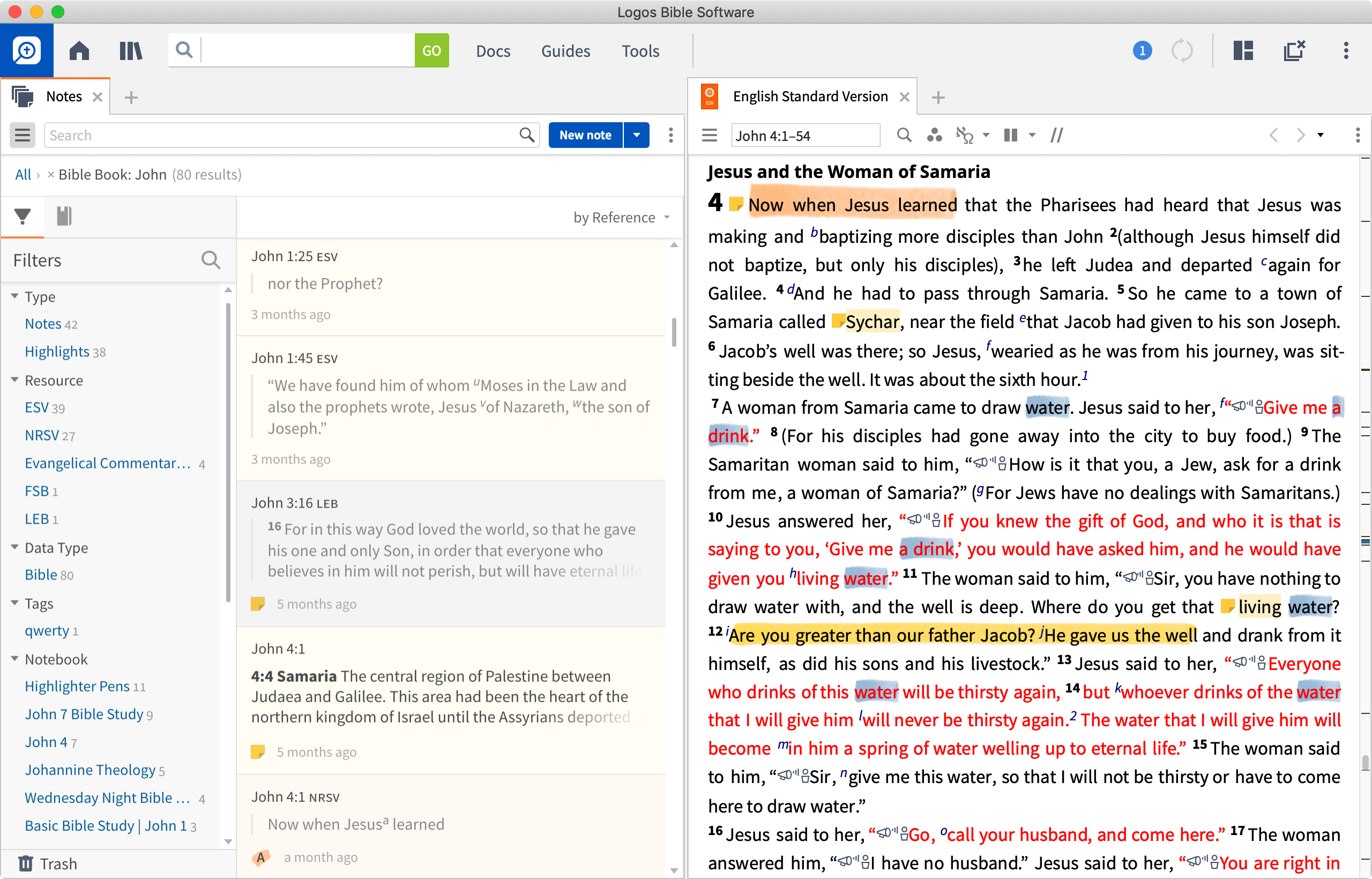Screen dimensions: 1372x879
Task: Add new tab beside Notes tab
Action: tap(131, 98)
